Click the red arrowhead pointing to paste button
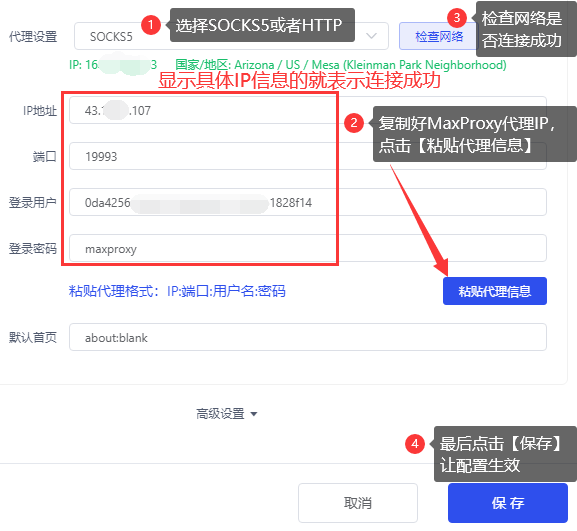577x531 pixels. (442, 266)
